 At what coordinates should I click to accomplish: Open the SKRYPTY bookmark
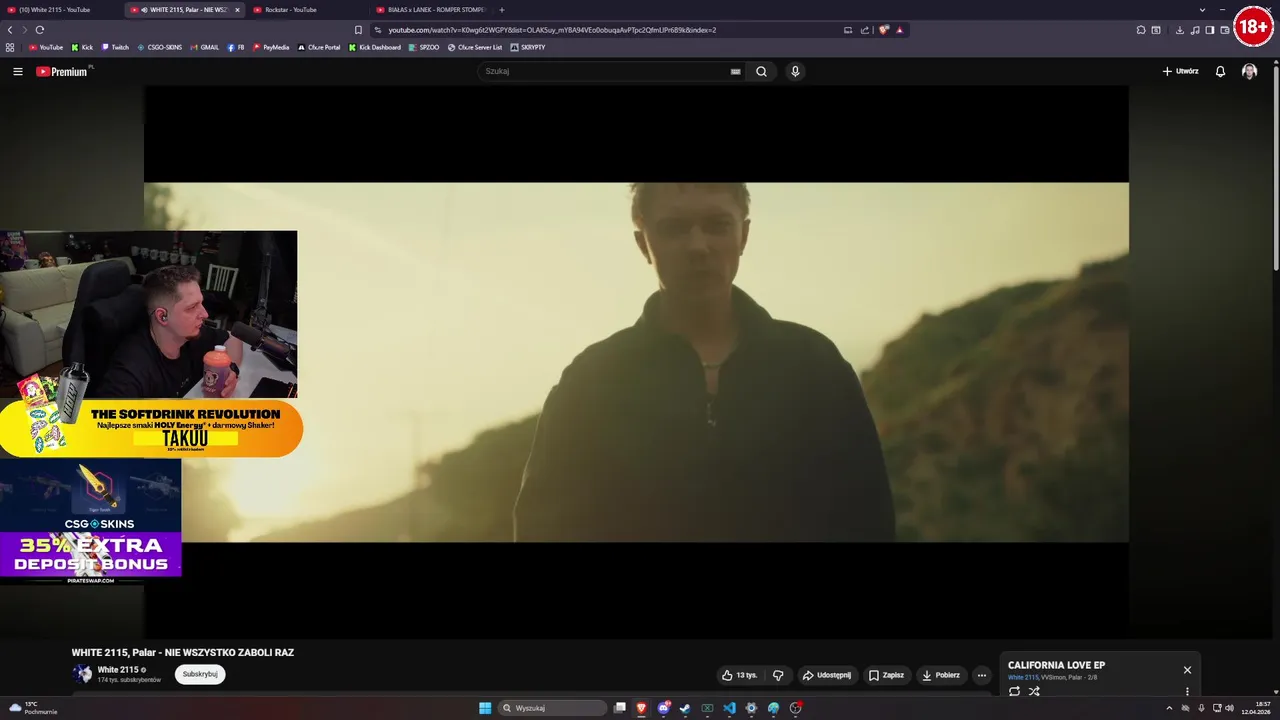(x=528, y=47)
